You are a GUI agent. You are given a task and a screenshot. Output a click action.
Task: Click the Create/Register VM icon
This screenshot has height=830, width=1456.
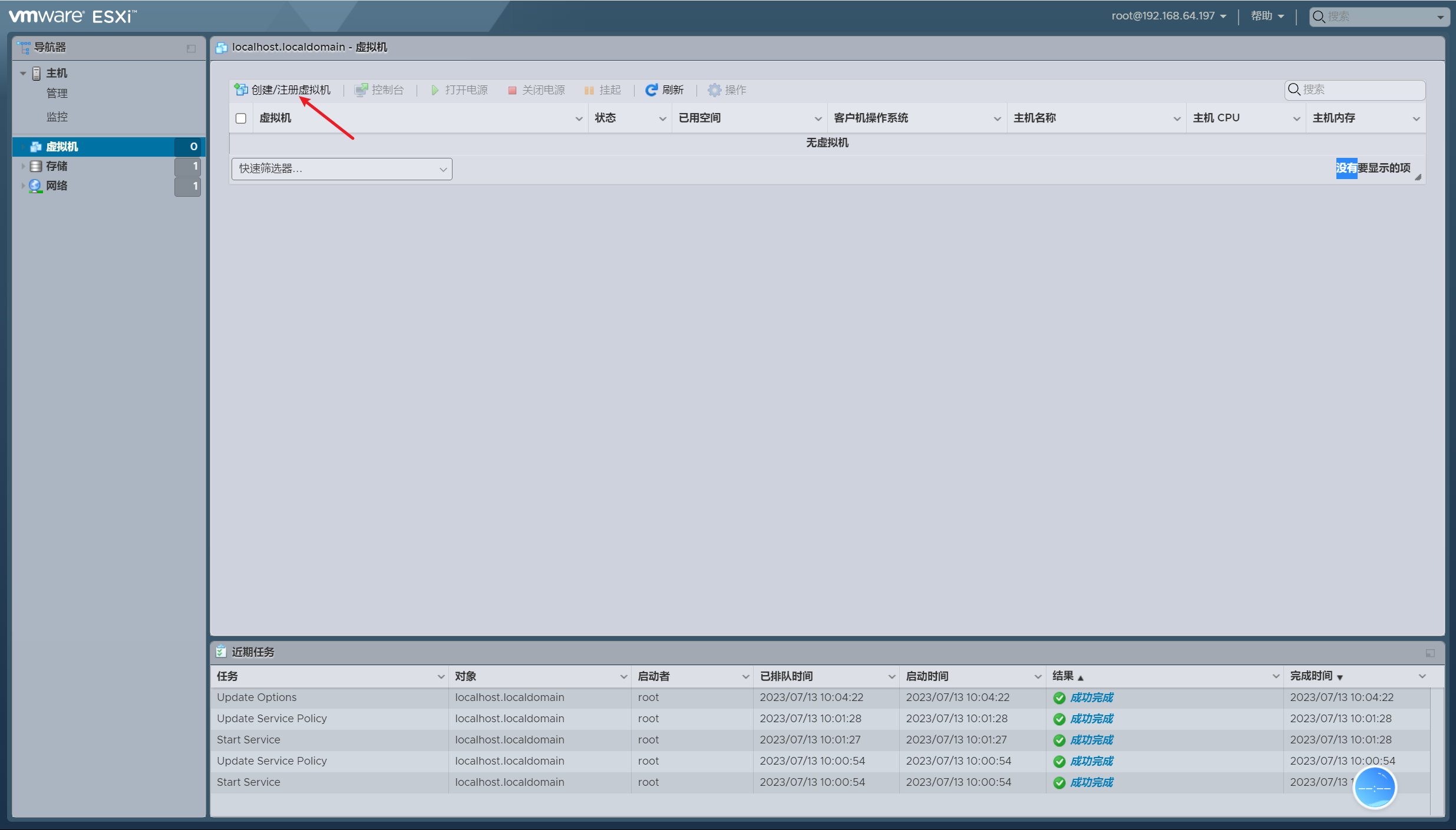[x=240, y=90]
